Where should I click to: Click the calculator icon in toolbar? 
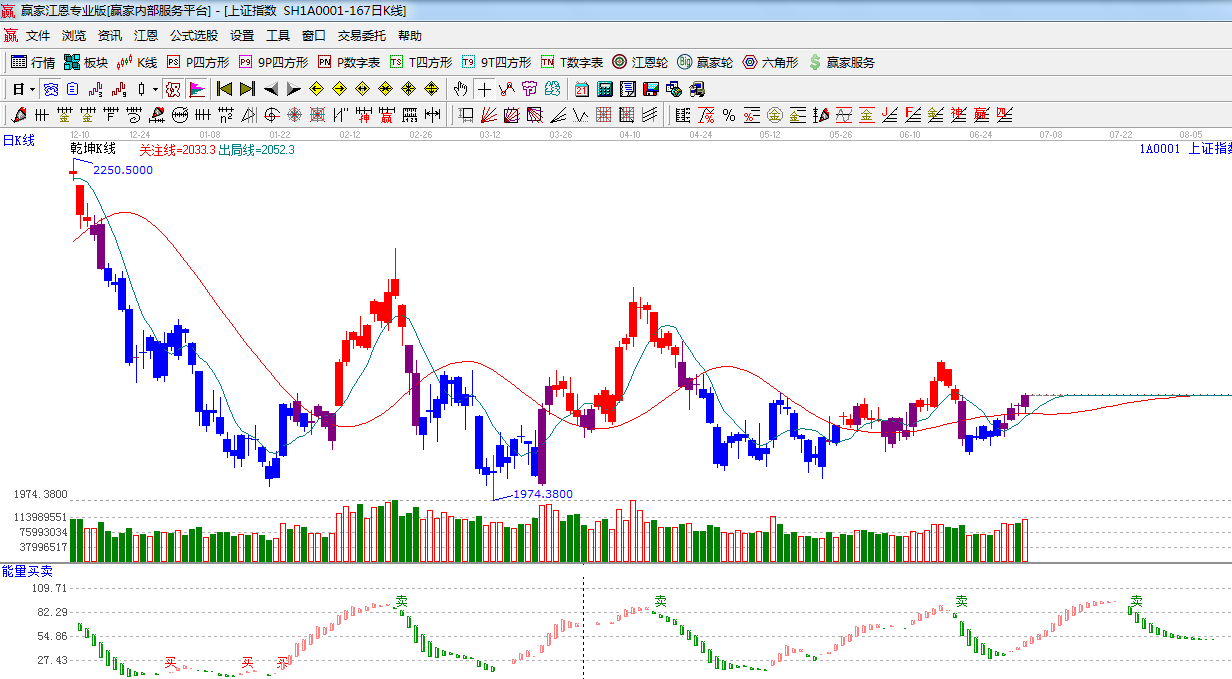tap(604, 89)
